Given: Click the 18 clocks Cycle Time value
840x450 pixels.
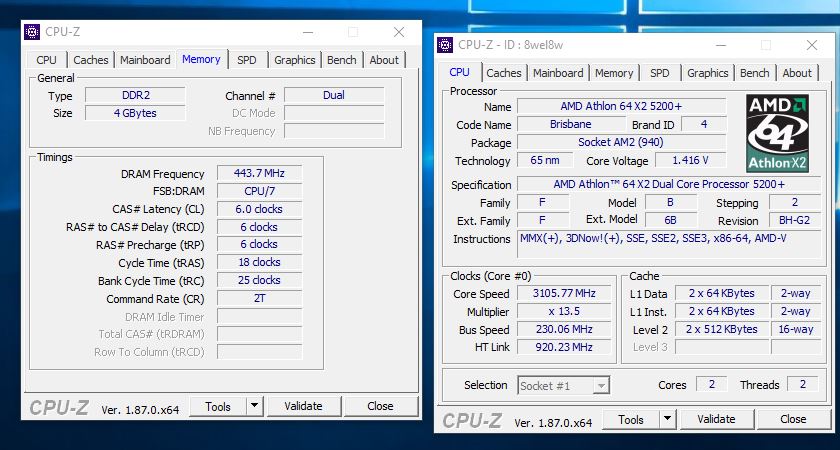Looking at the screenshot, I should click(259, 262).
